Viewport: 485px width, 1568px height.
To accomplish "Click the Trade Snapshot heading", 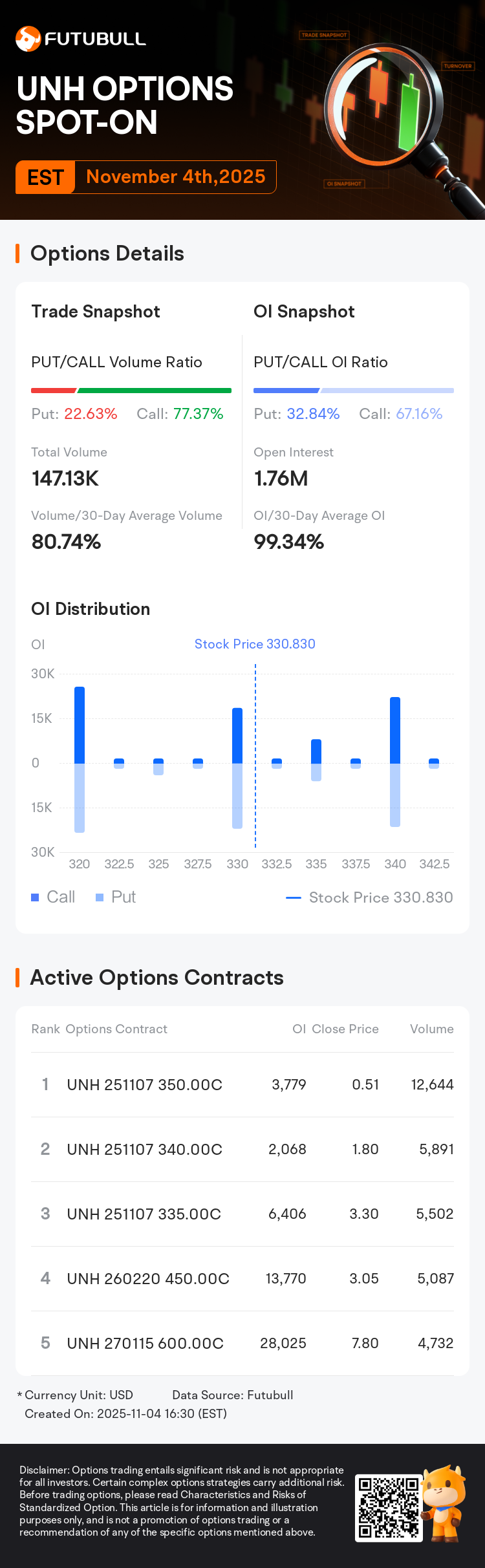I will coord(96,312).
